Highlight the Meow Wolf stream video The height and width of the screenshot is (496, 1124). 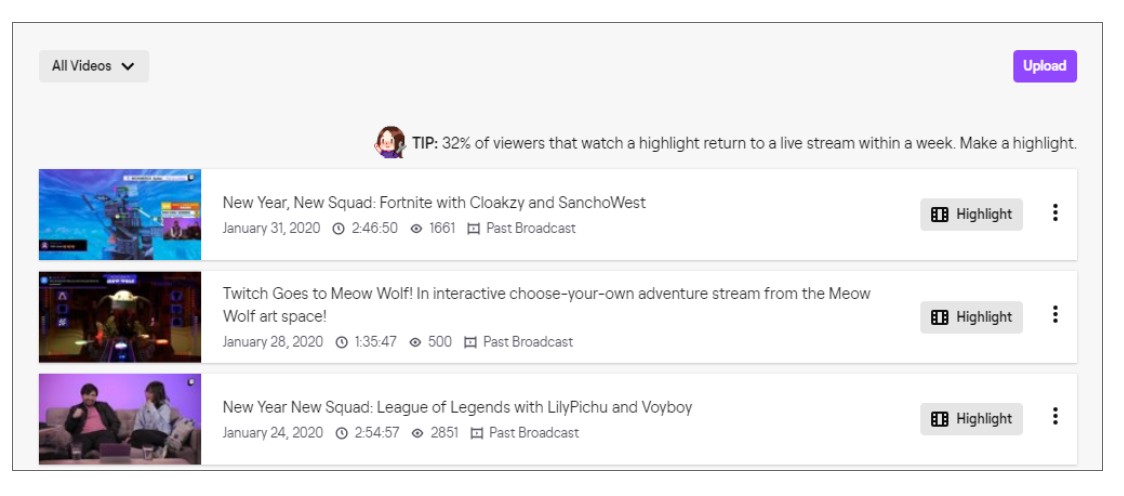click(971, 317)
